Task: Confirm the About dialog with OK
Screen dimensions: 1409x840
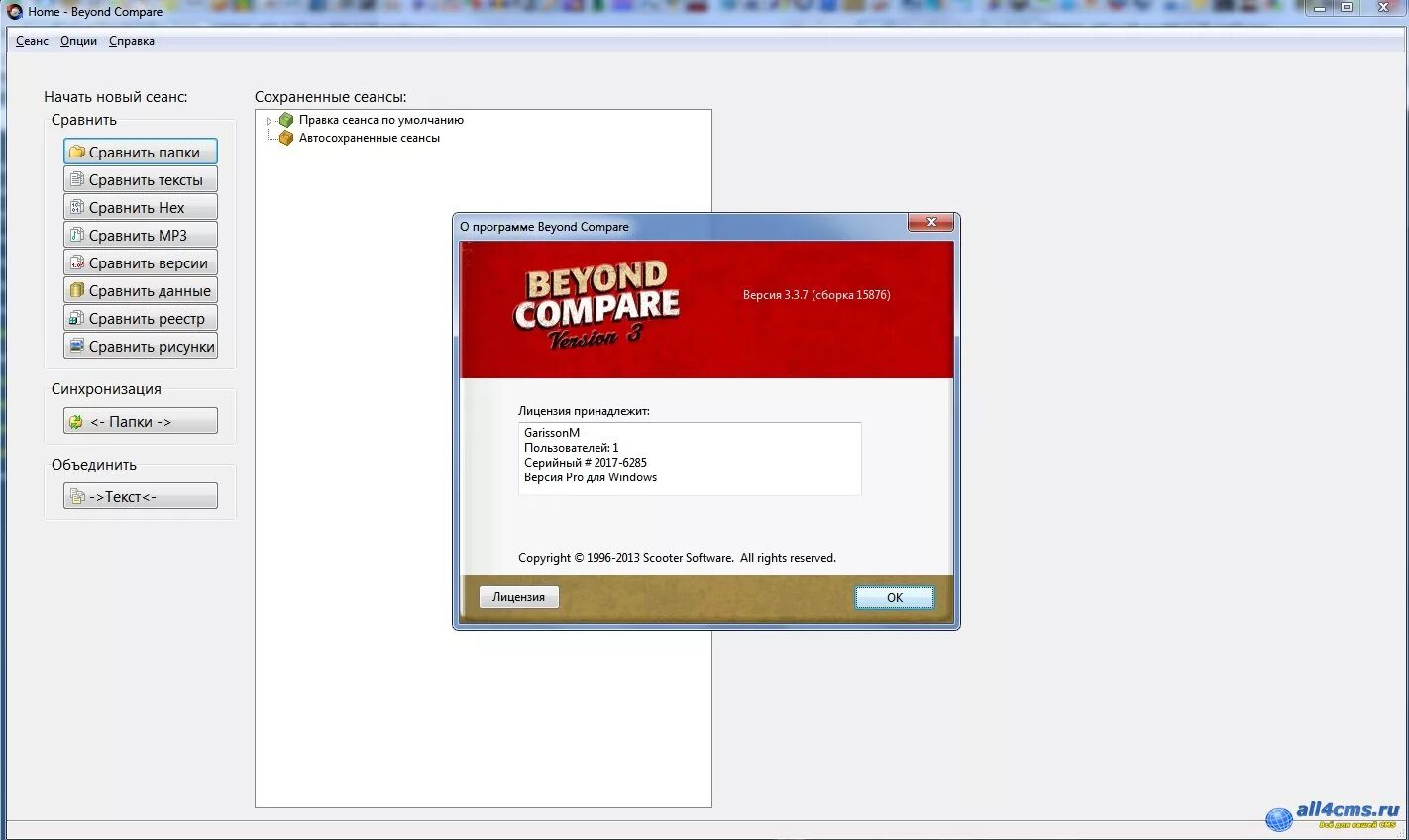Action: (895, 597)
